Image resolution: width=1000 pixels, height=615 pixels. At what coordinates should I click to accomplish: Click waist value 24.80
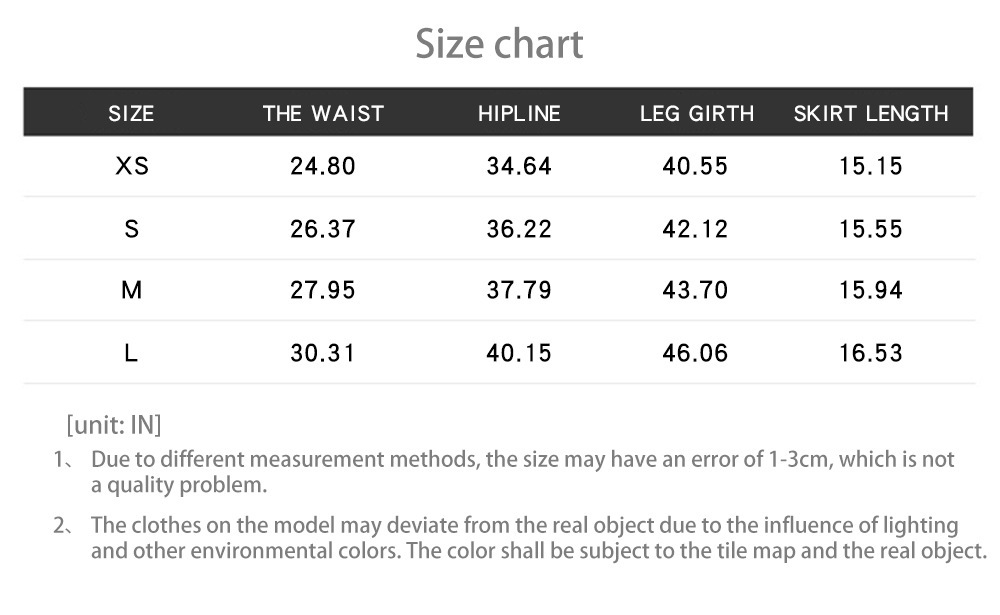(x=323, y=166)
